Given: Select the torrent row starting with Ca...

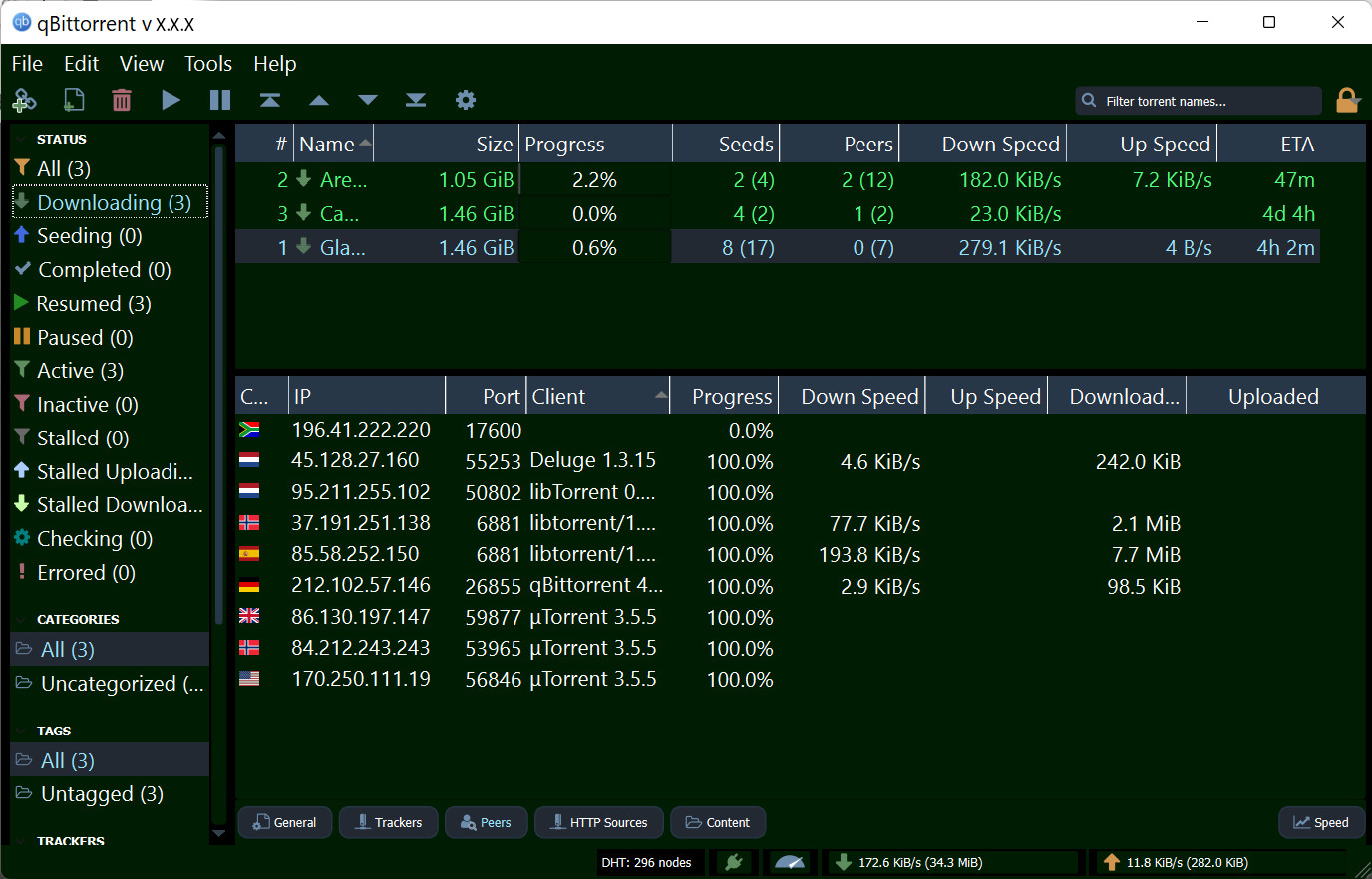Looking at the screenshot, I should coord(778,214).
